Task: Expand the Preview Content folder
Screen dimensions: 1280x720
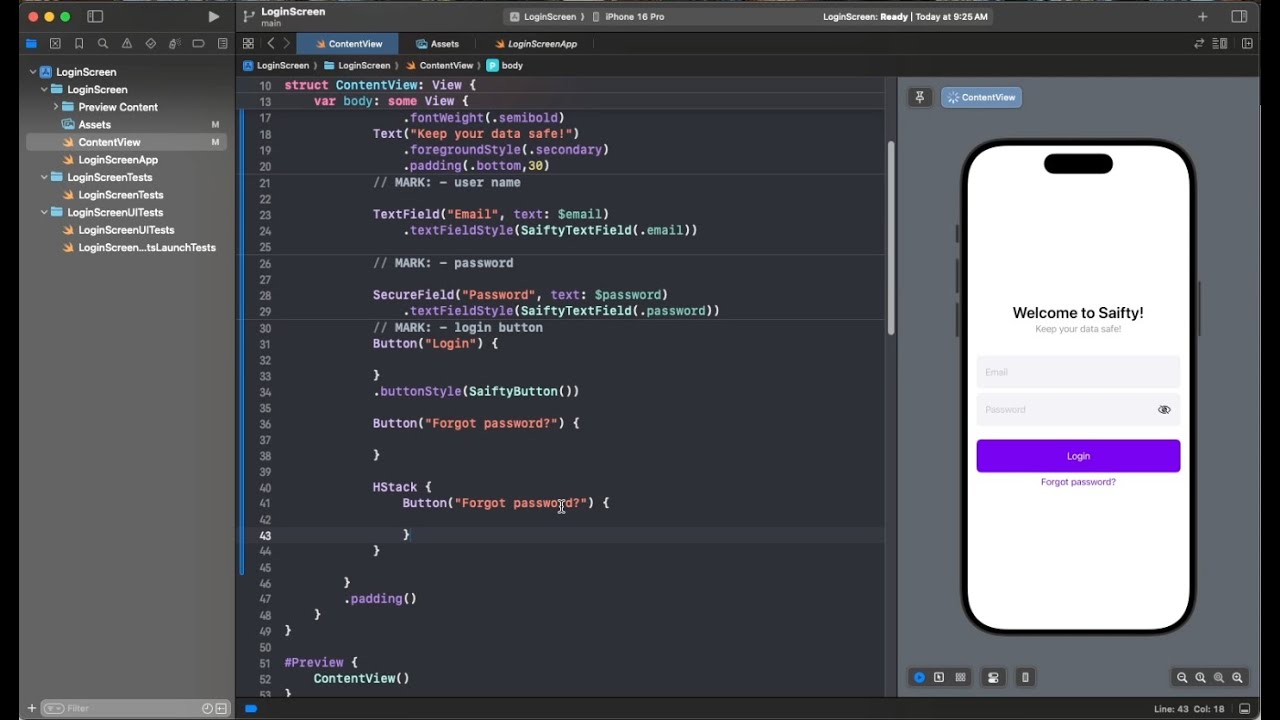Action: click(55, 107)
